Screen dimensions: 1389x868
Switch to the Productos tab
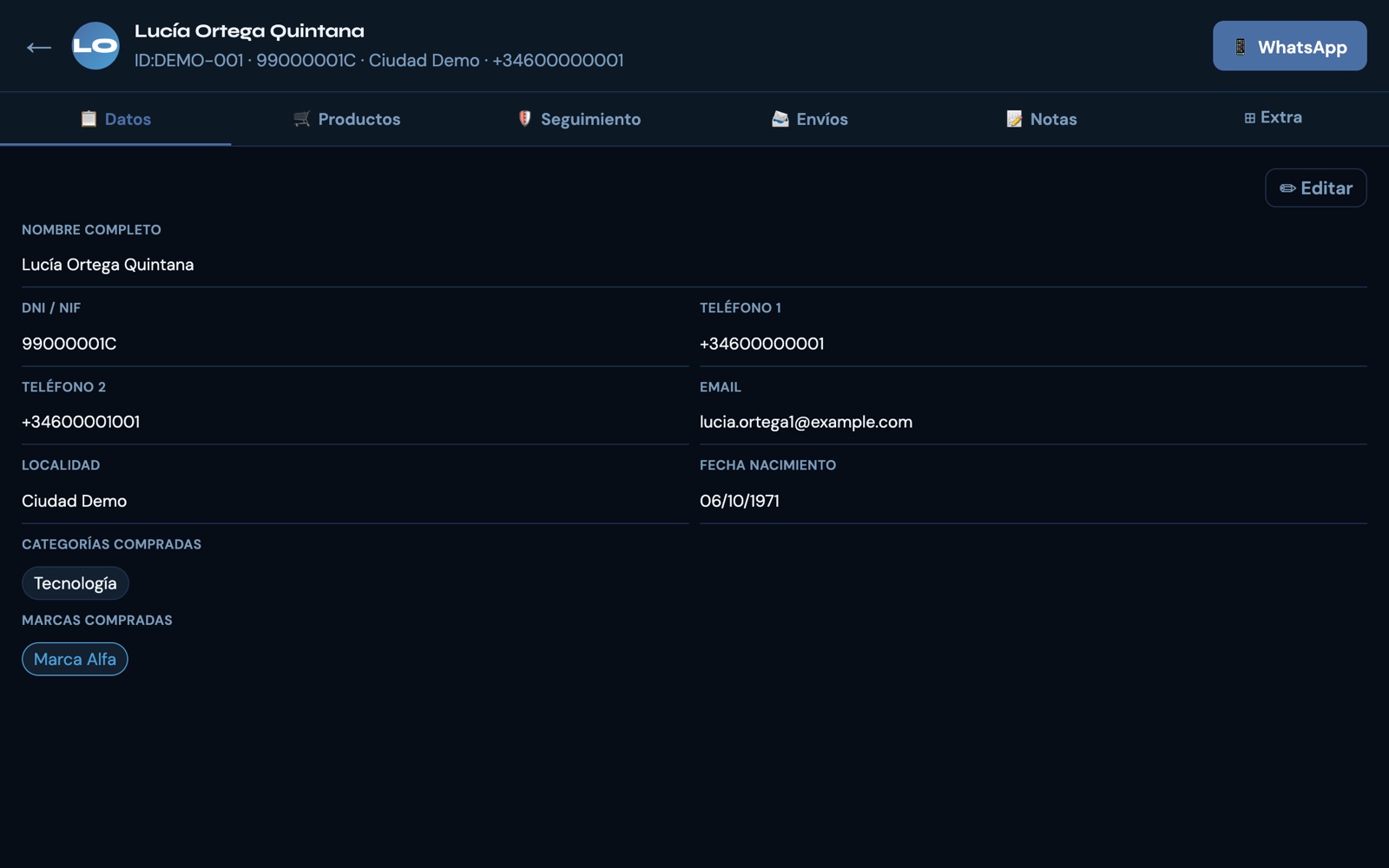(346, 119)
